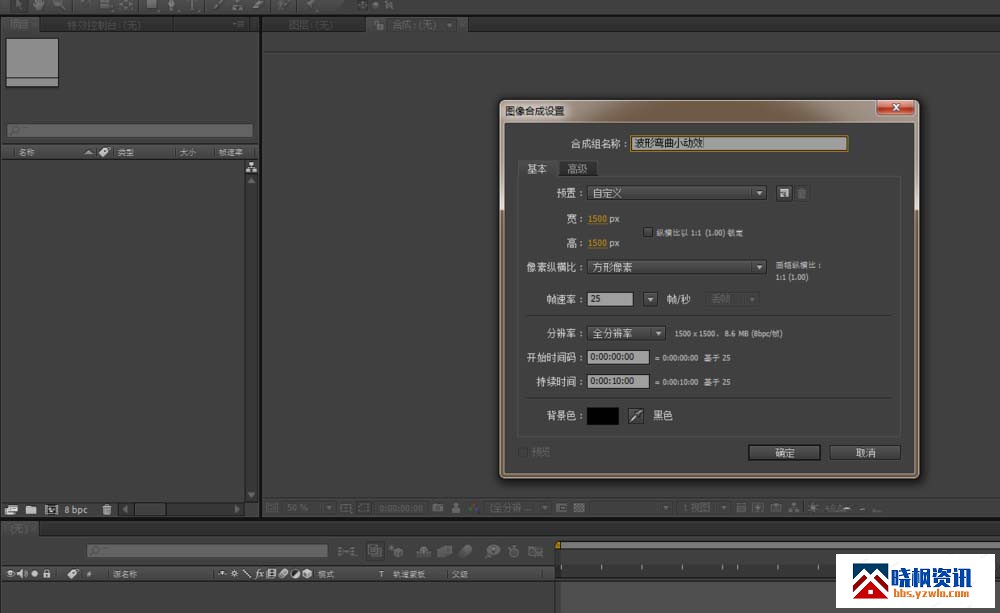Viewport: 1000px width, 613px height.
Task: Open the 像素纵横比 dropdown showing 方形像素
Action: point(676,267)
